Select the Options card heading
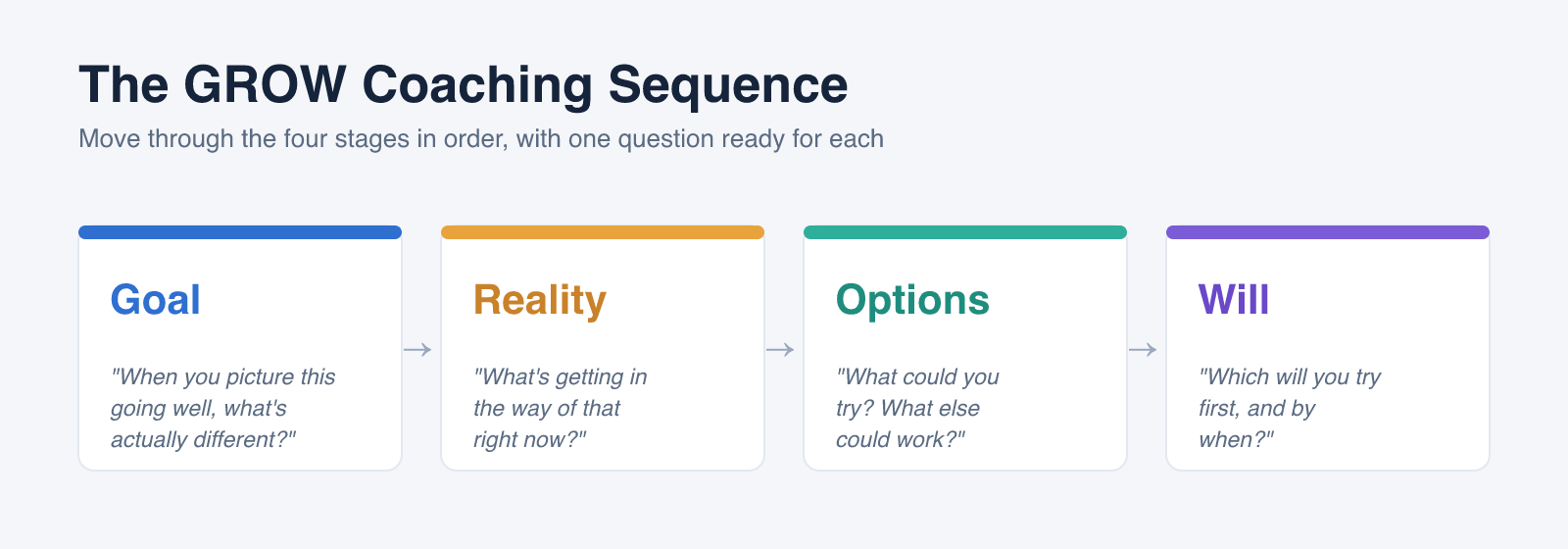The image size is (1568, 549). [x=912, y=300]
